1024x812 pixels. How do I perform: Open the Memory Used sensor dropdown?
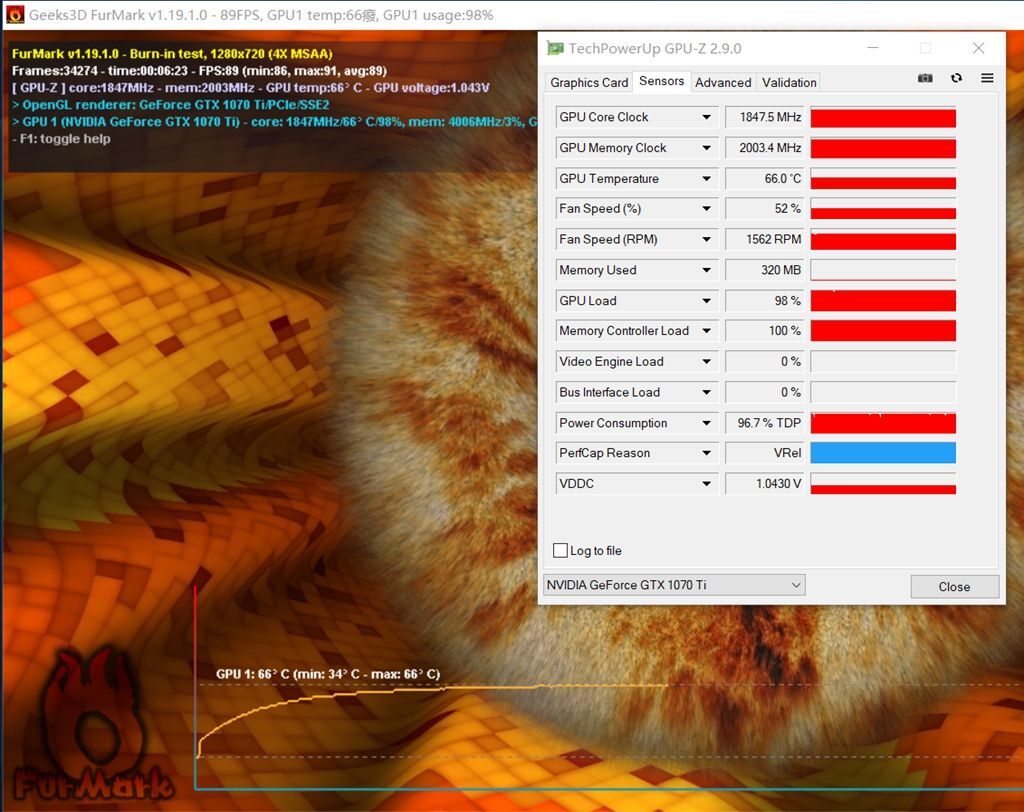pos(706,270)
